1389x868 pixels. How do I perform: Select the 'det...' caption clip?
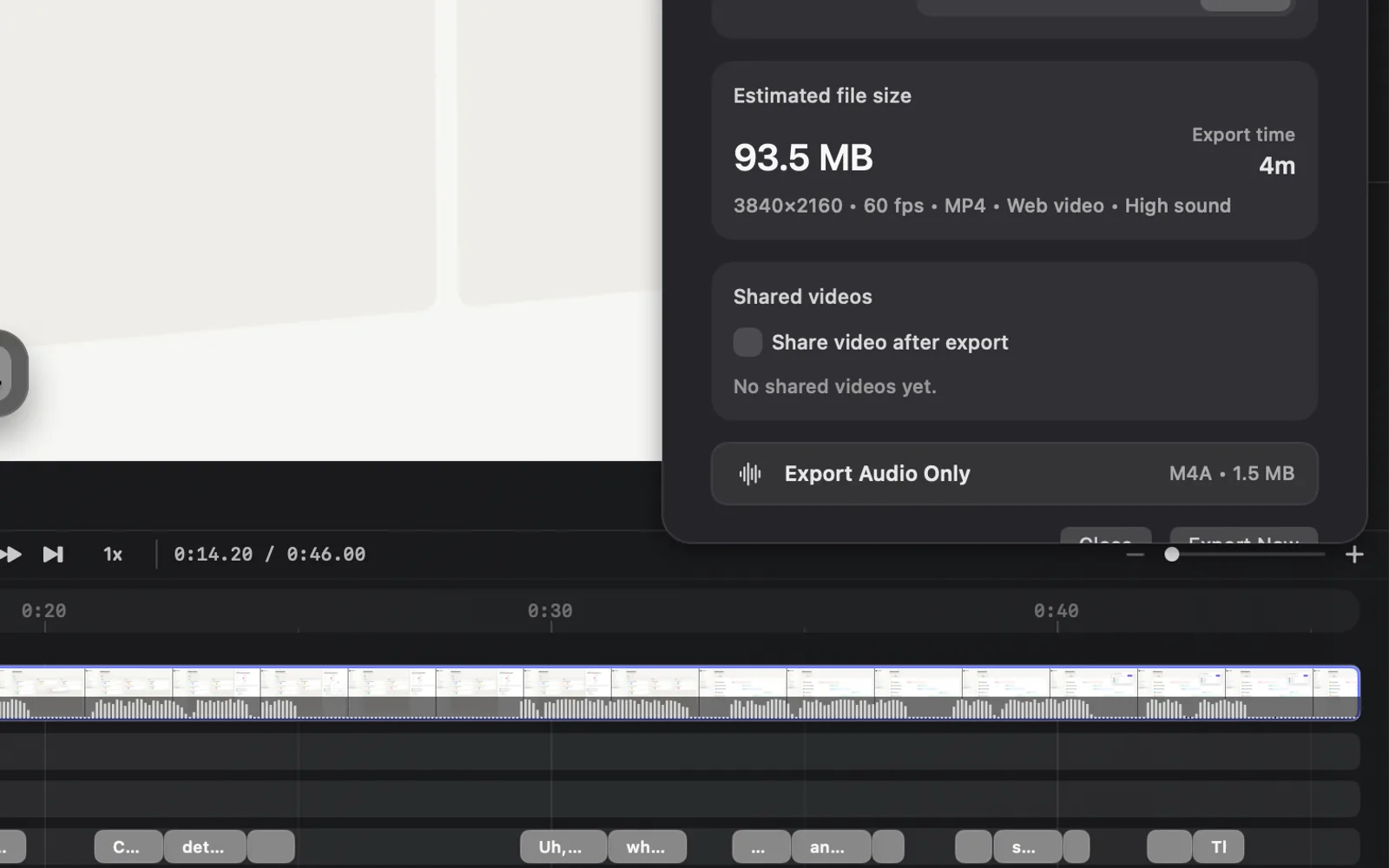(x=204, y=846)
